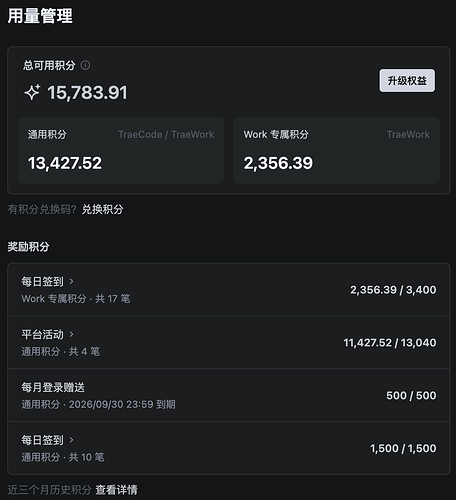Click the TraeCode / TraeWork label
Viewport: 456px width, 500px height.
coord(166,134)
